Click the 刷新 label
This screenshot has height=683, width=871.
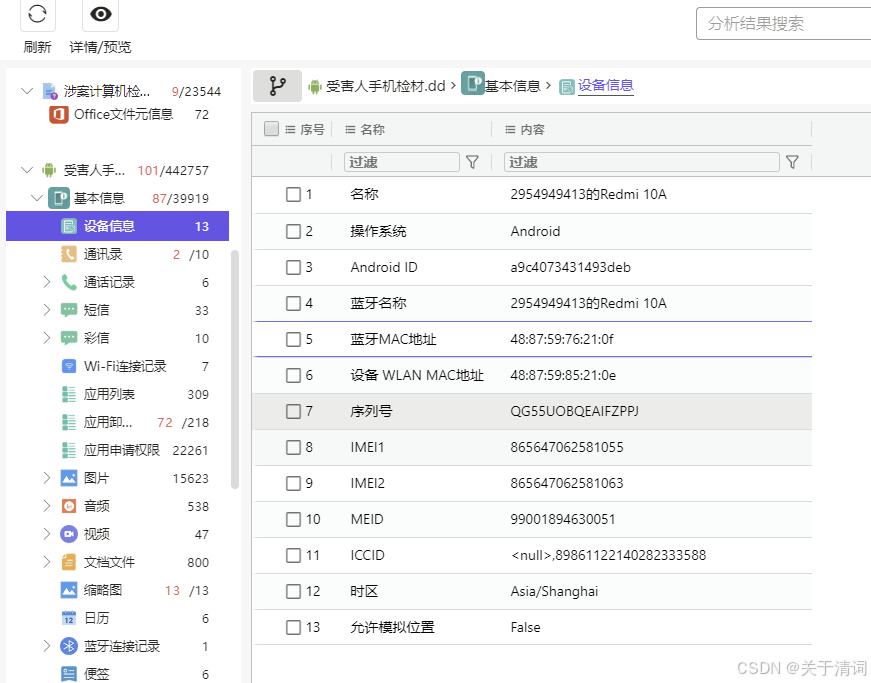point(37,47)
